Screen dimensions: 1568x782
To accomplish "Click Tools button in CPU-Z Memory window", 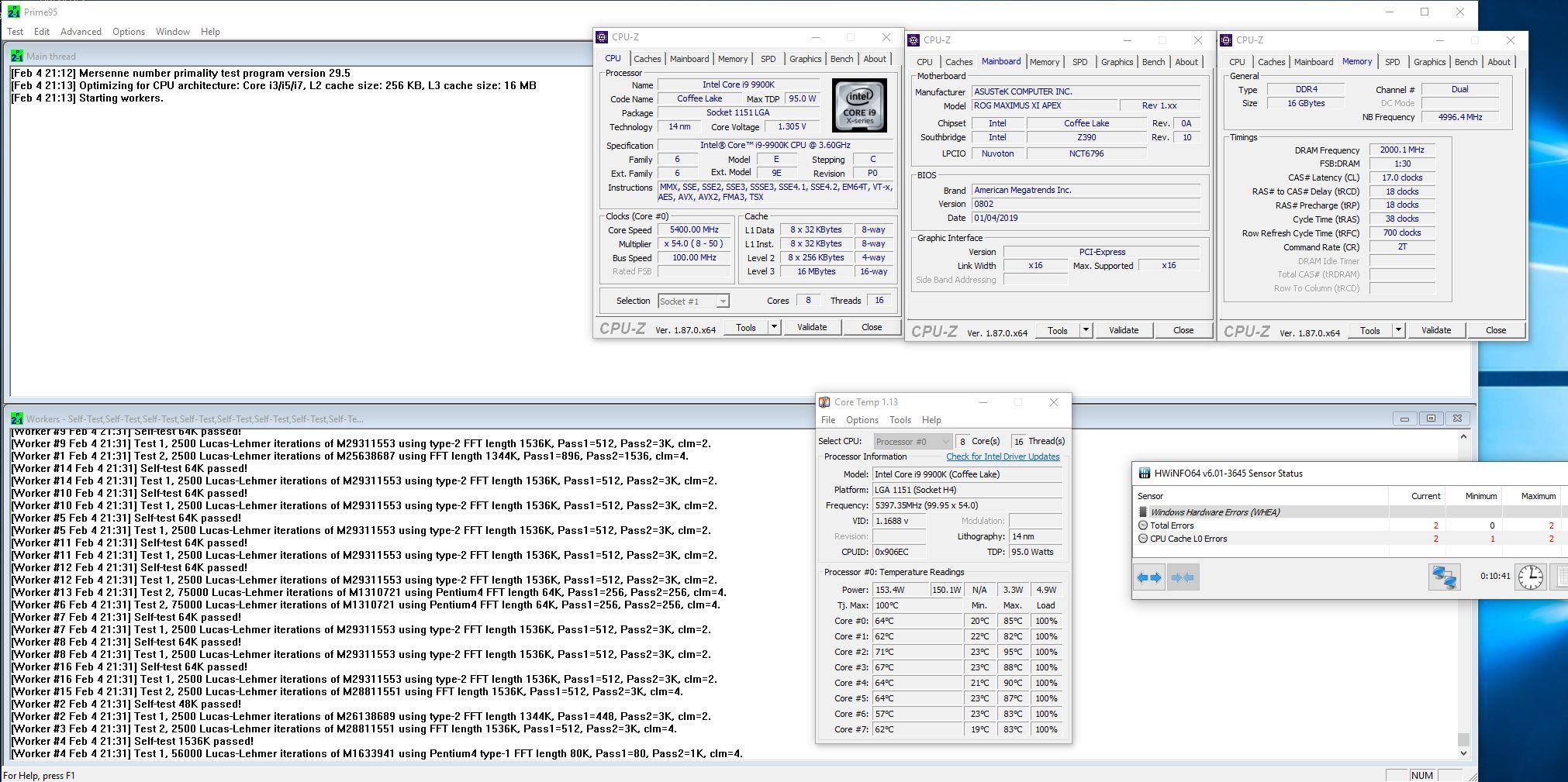I will click(x=1370, y=330).
